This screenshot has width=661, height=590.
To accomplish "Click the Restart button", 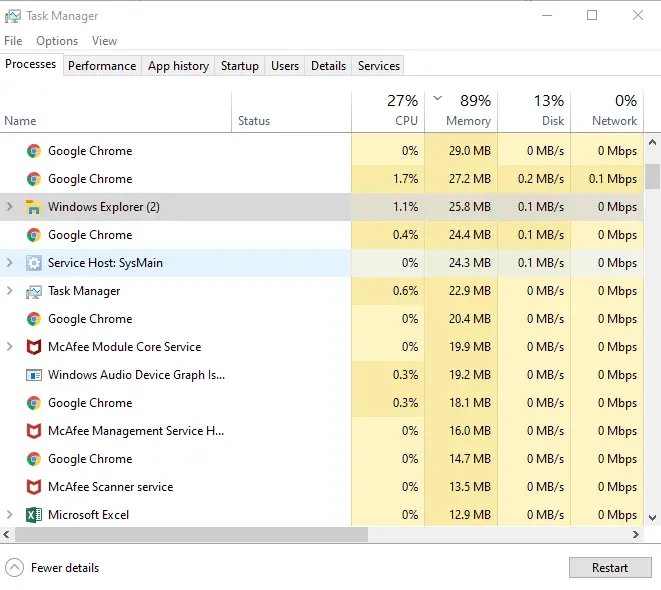I will pyautogui.click(x=610, y=568).
